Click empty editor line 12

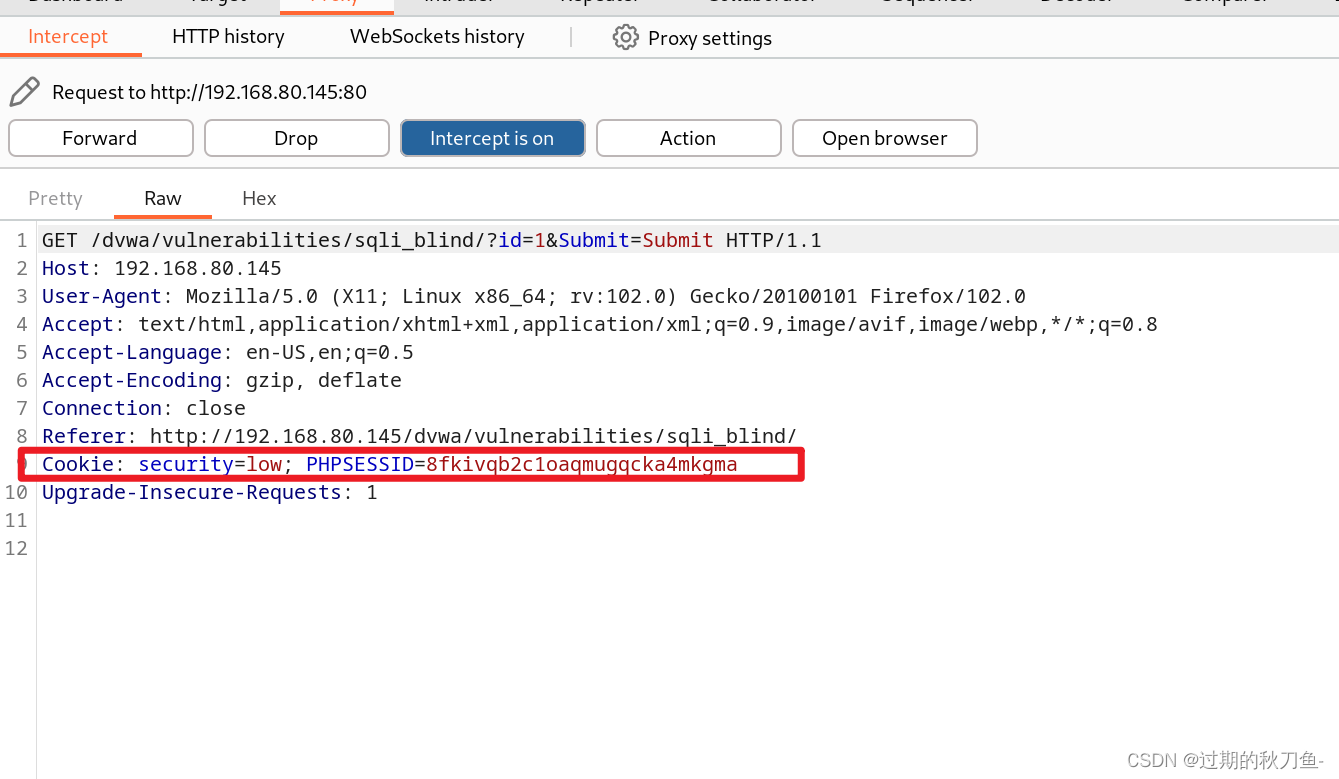pyautogui.click(x=688, y=548)
